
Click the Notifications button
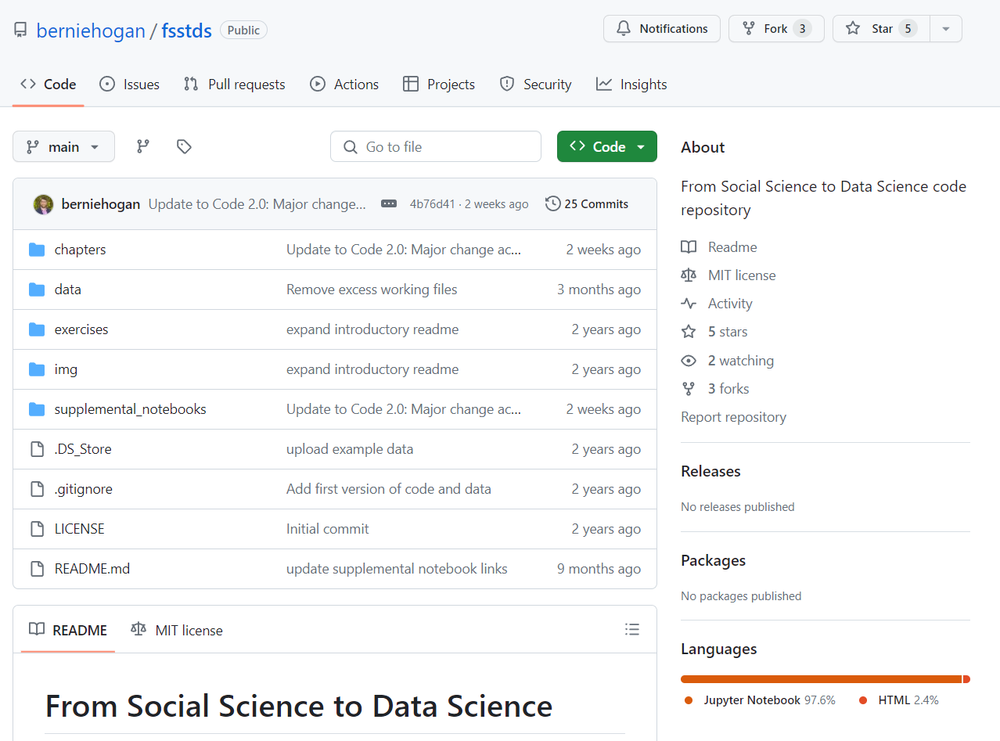(x=662, y=29)
